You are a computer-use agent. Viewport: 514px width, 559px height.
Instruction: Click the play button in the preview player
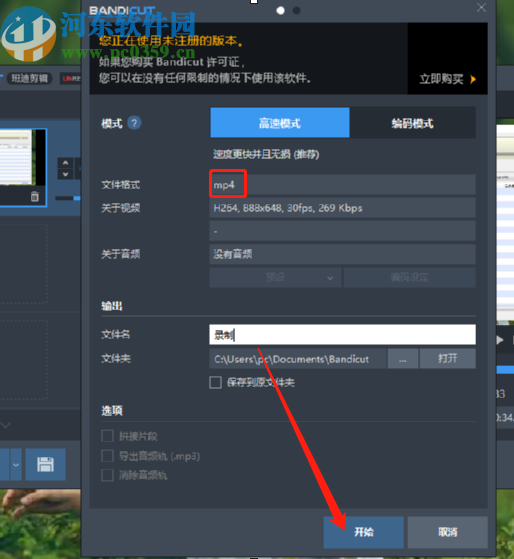500,340
